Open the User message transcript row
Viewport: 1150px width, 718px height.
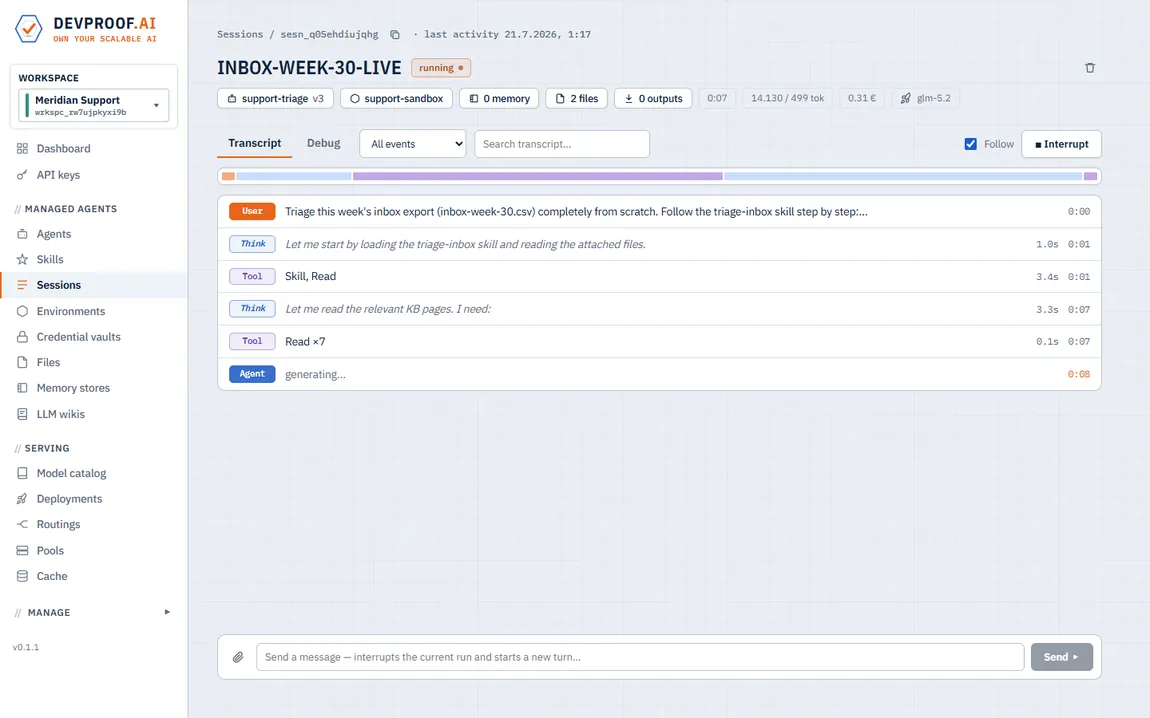pyautogui.click(x=659, y=211)
